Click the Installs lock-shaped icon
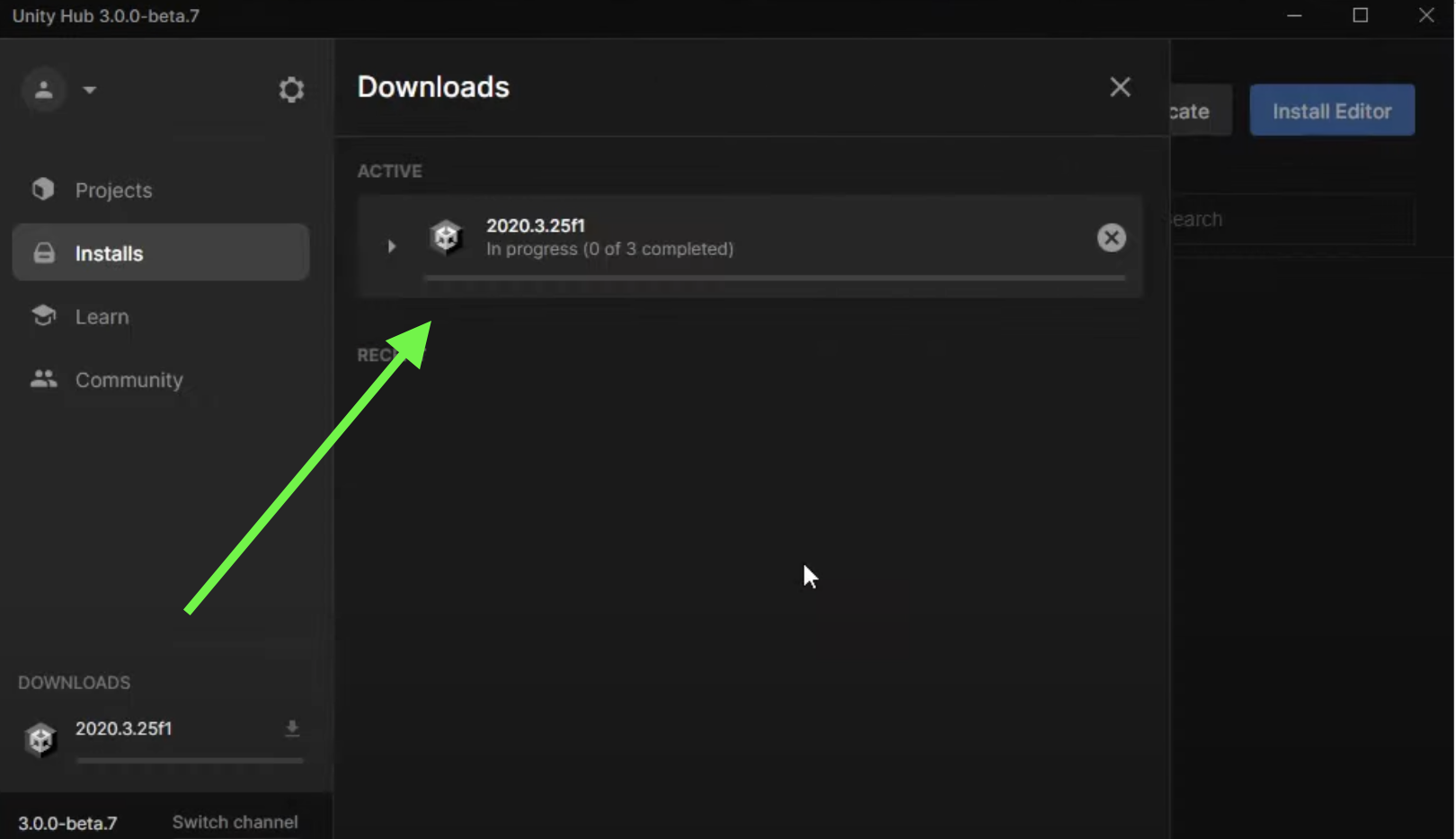 tap(44, 252)
